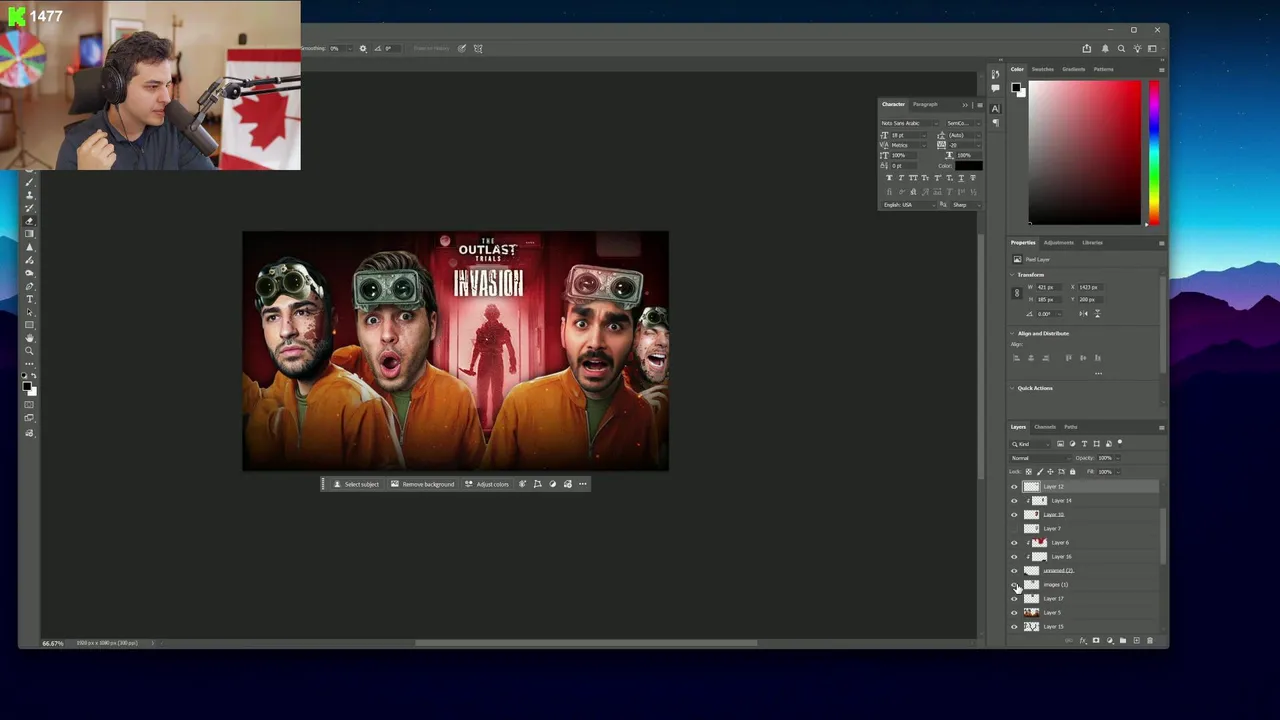This screenshot has height=720, width=1280.
Task: Show hidden Layer 7 visibility box
Action: (1014, 528)
